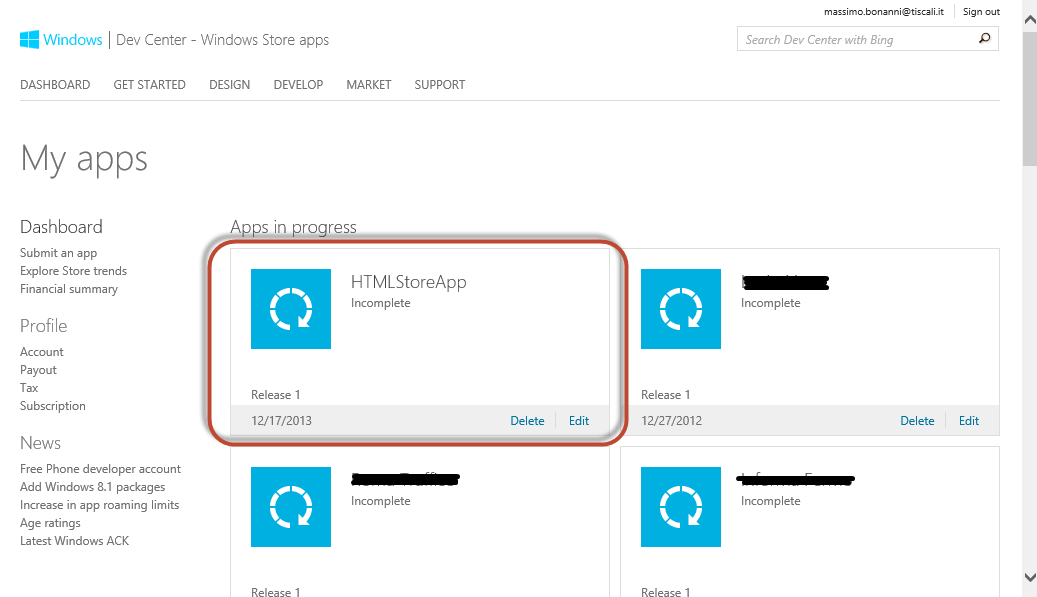Delete the HTMLStoreApp app
The height and width of the screenshot is (597, 1037).
(x=527, y=421)
